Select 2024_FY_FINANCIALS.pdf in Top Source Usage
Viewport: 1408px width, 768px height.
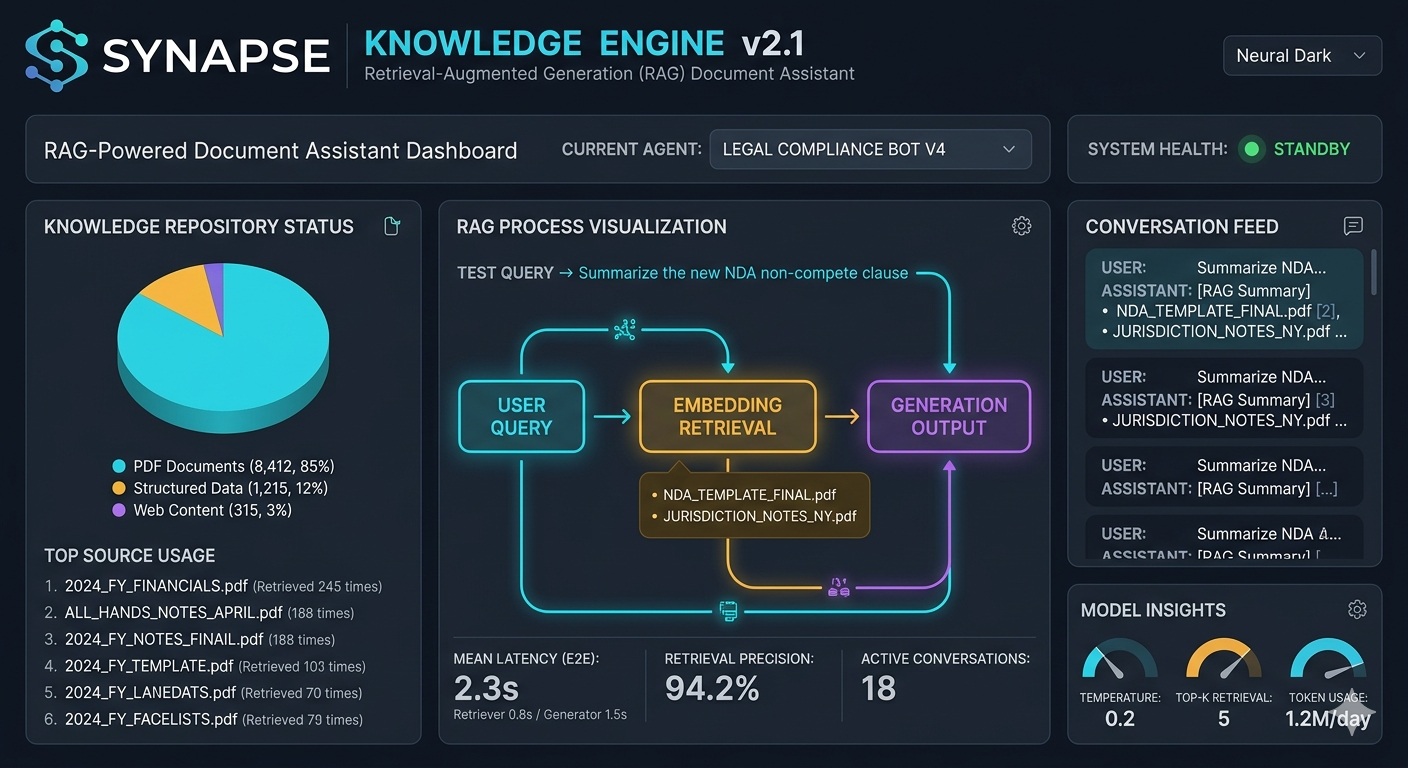tap(156, 586)
